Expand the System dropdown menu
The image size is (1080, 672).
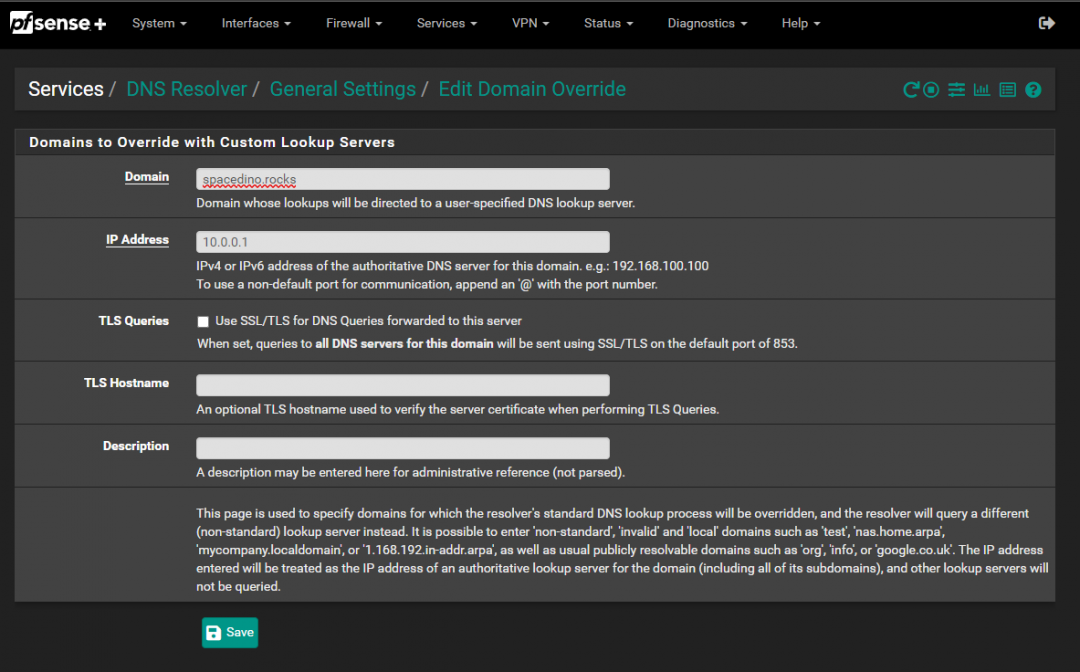[x=159, y=23]
